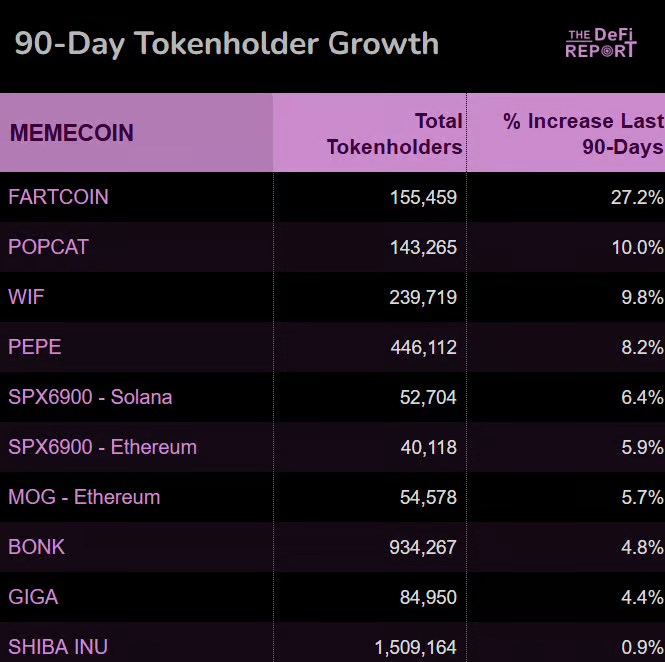Select the PEPE row label
Screen dimensions: 665x662
[x=35, y=347]
